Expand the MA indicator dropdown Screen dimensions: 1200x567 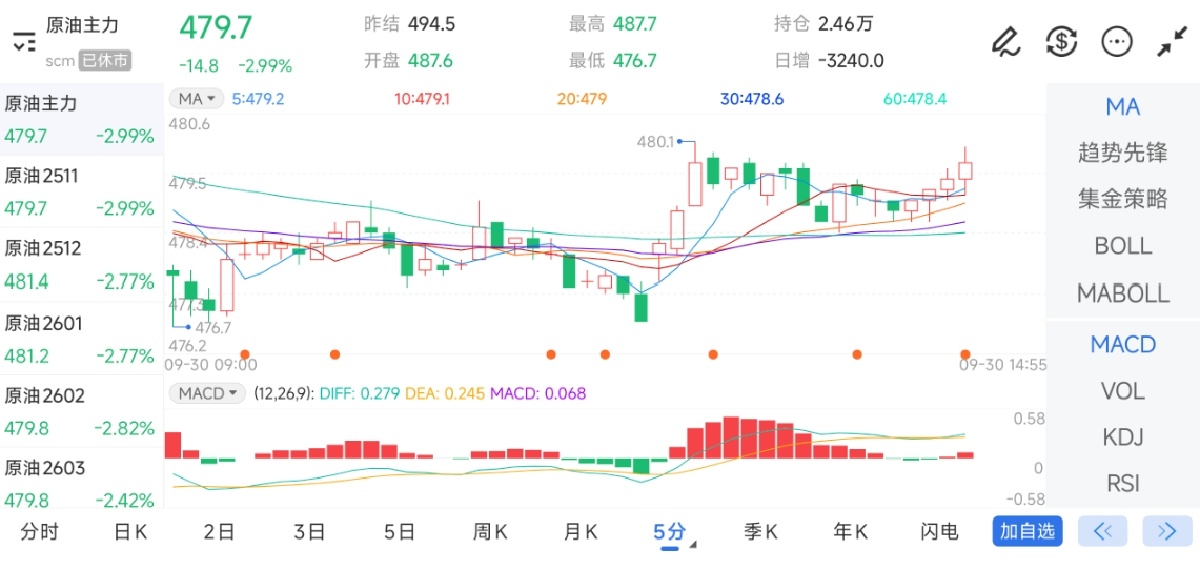(196, 99)
